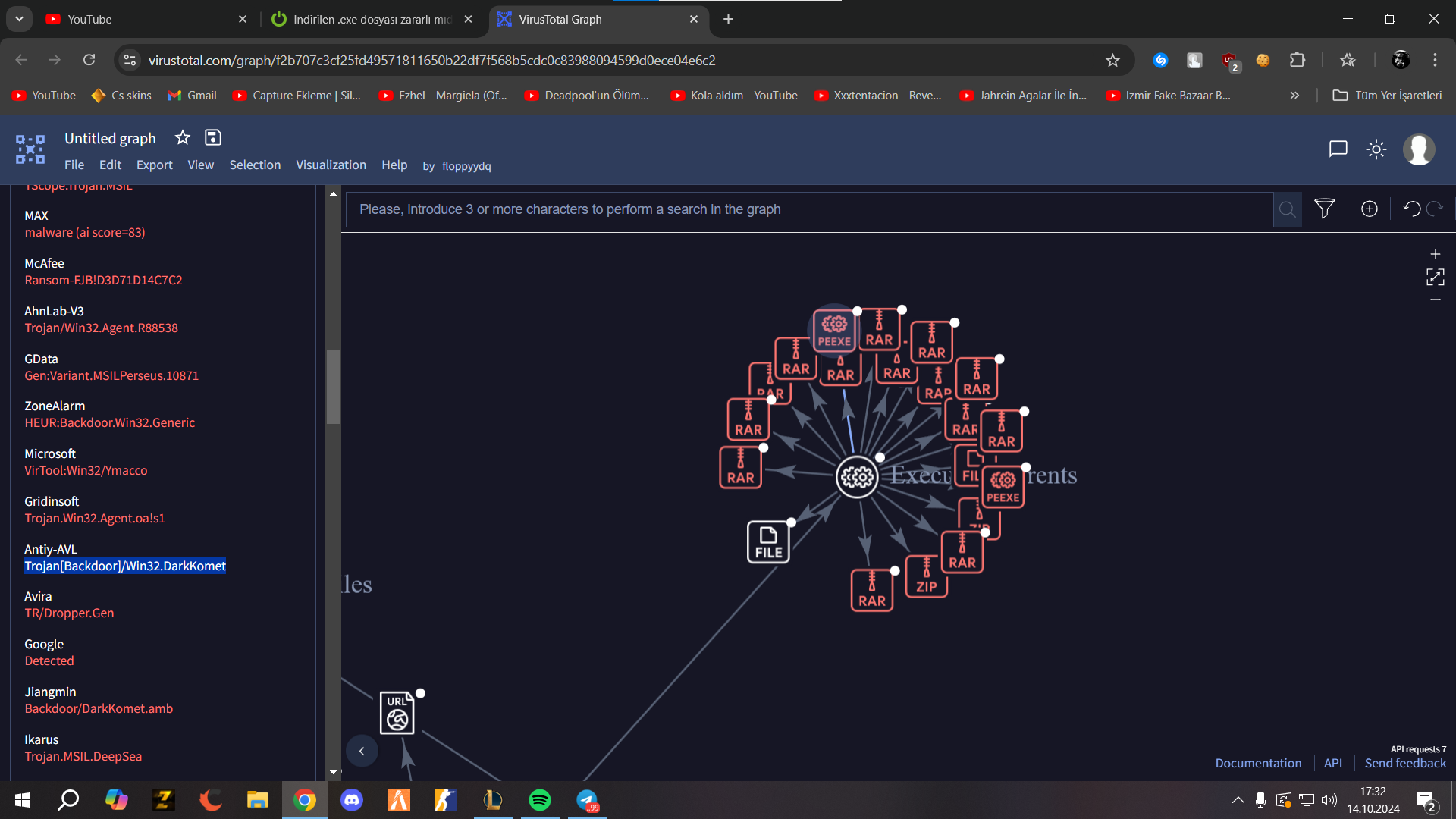
Task: Click the undo arrow icon
Action: [x=1411, y=209]
